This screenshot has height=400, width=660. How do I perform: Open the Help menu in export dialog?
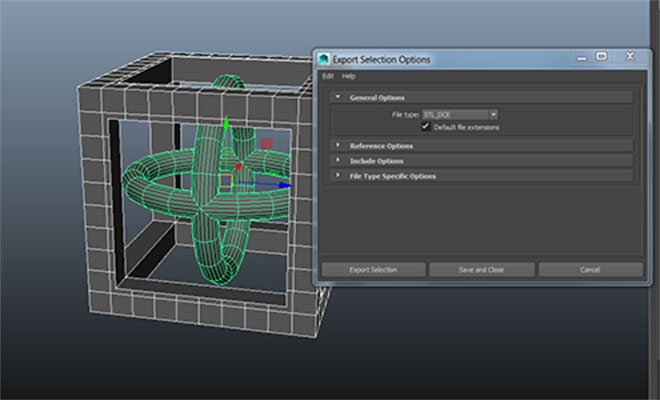click(349, 76)
